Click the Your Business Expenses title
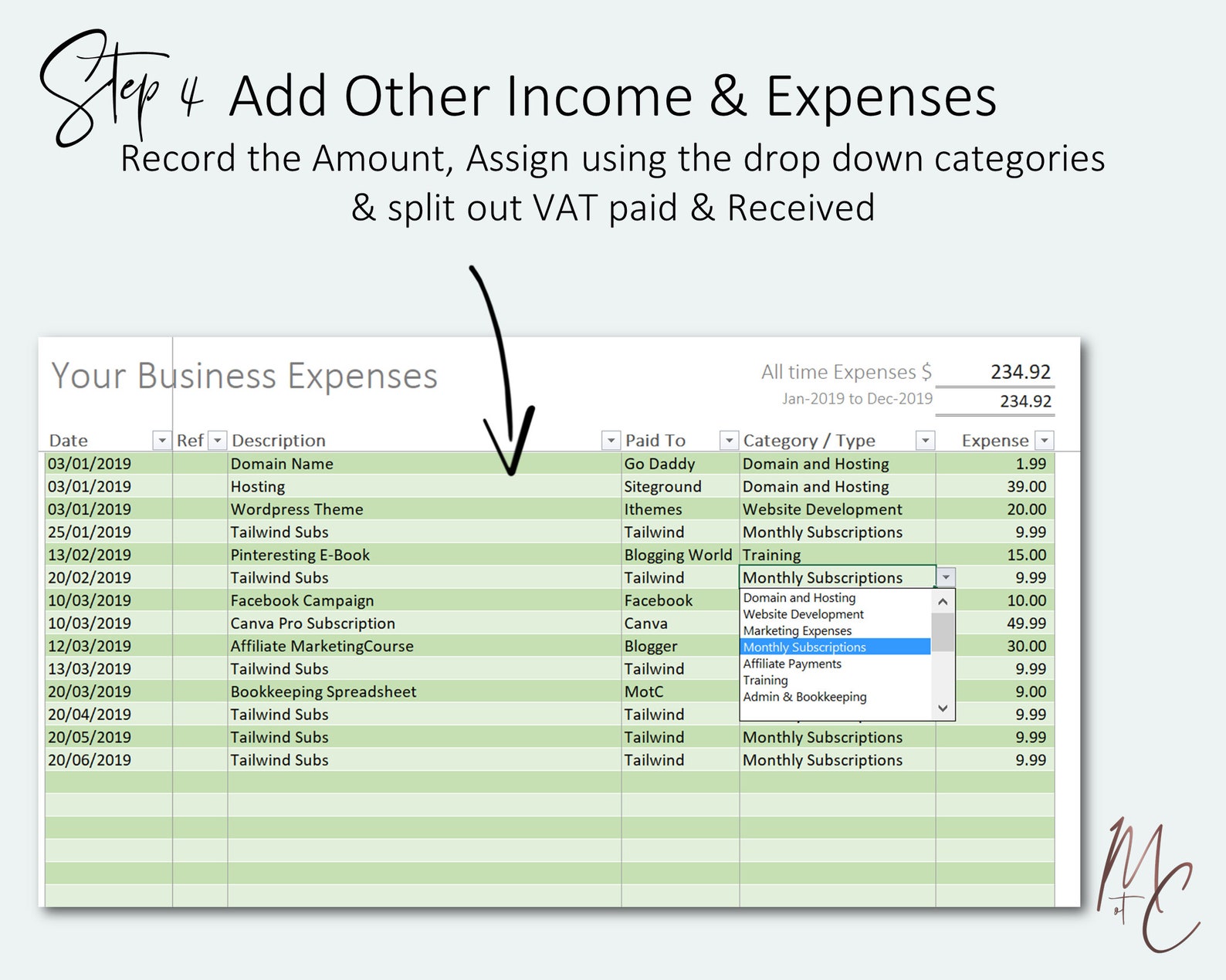 click(x=245, y=377)
